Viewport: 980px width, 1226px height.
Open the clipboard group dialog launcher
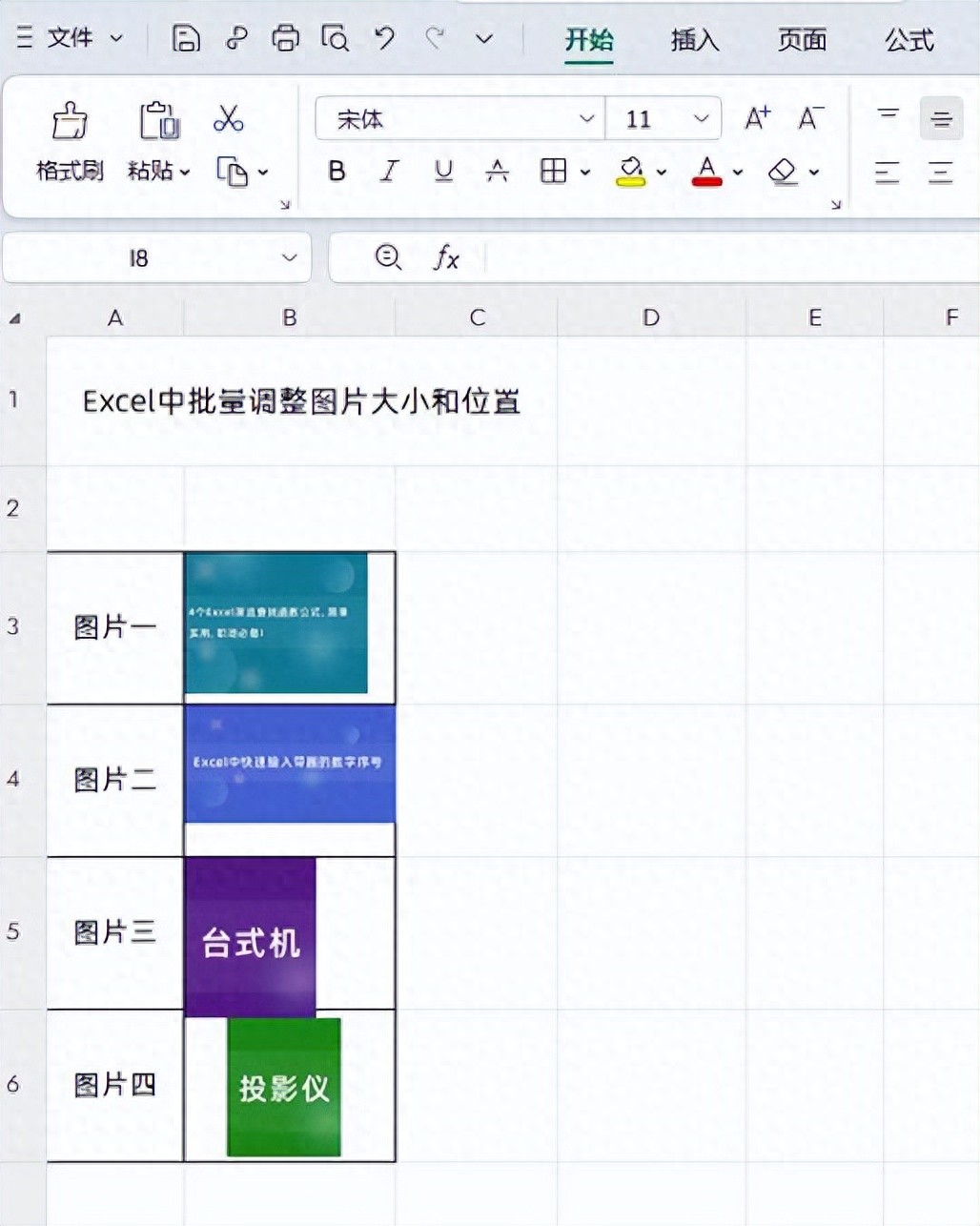[284, 205]
